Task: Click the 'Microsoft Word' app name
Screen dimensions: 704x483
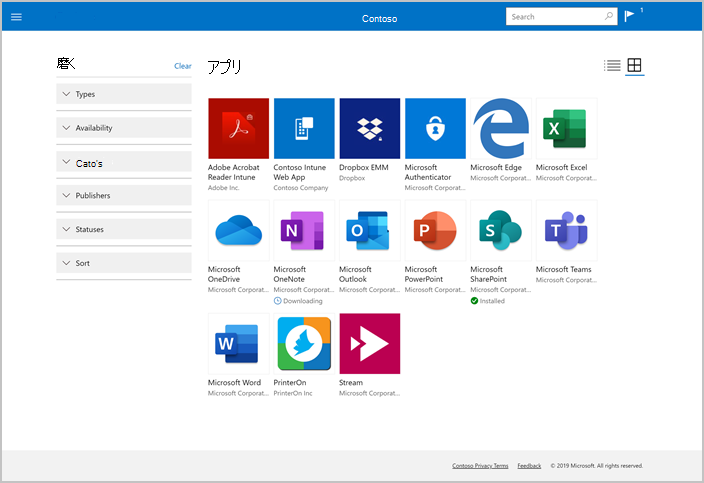Action: coord(234,382)
